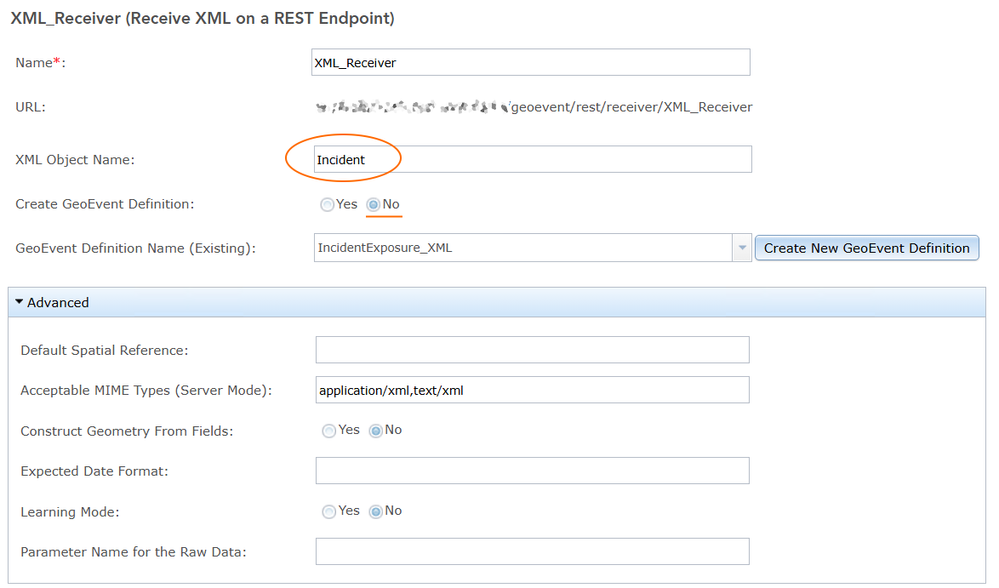Click the Expected Date Format field
The width and height of the screenshot is (999, 588).
click(x=531, y=471)
